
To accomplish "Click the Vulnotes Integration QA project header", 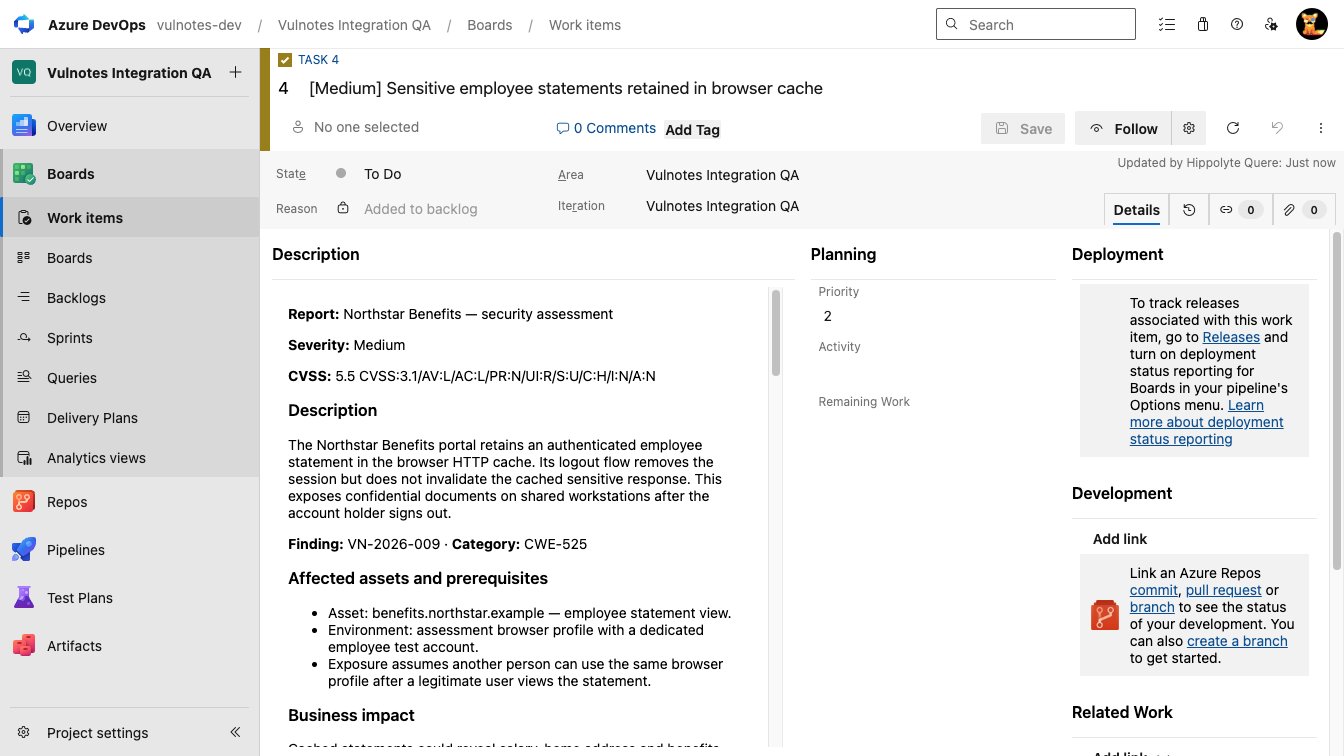I will (x=112, y=73).
